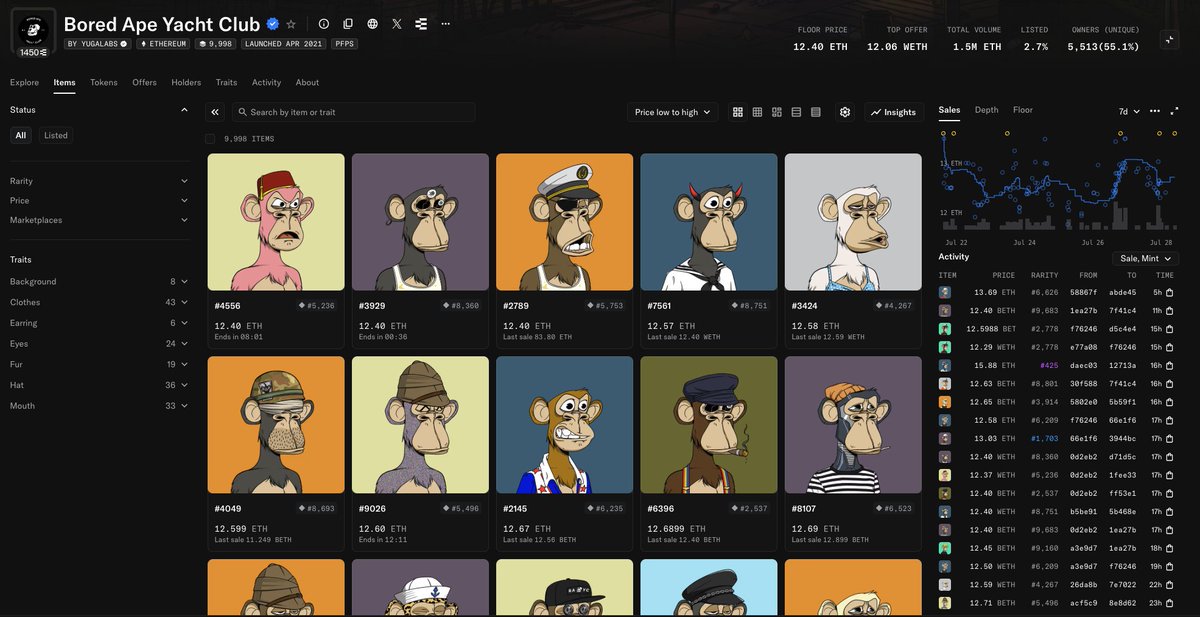
Task: Open ape #4556 with the red fez
Action: (x=276, y=250)
